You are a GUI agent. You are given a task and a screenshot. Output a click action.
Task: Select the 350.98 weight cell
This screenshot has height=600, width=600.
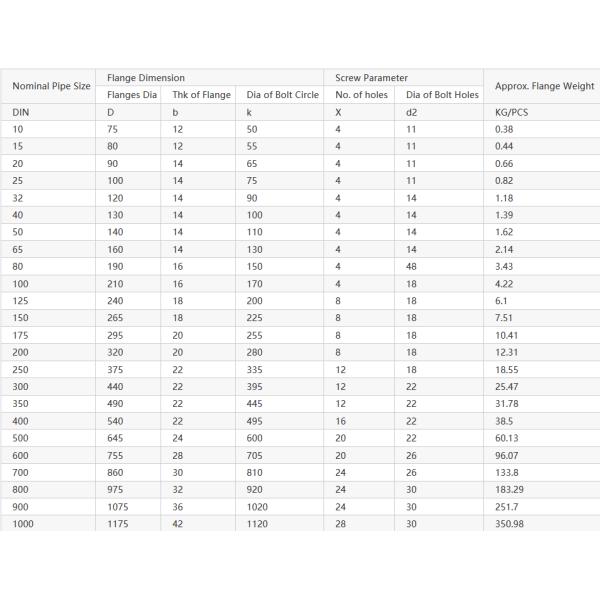[510, 523]
